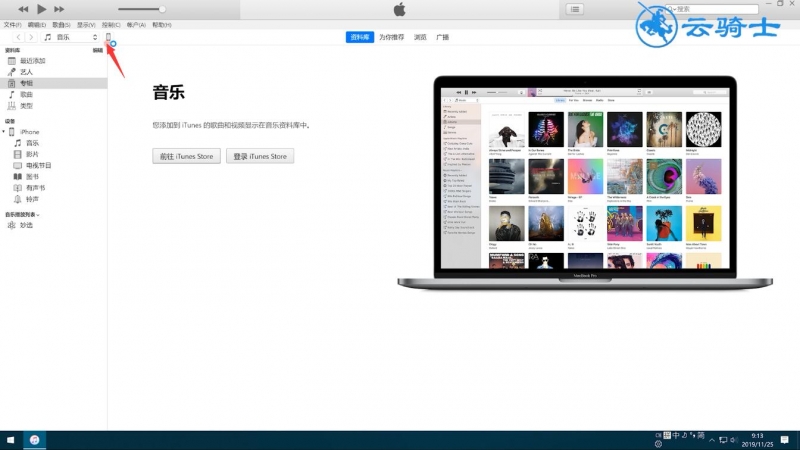Open the 显示(V) menu
The image size is (800, 450).
(86, 24)
